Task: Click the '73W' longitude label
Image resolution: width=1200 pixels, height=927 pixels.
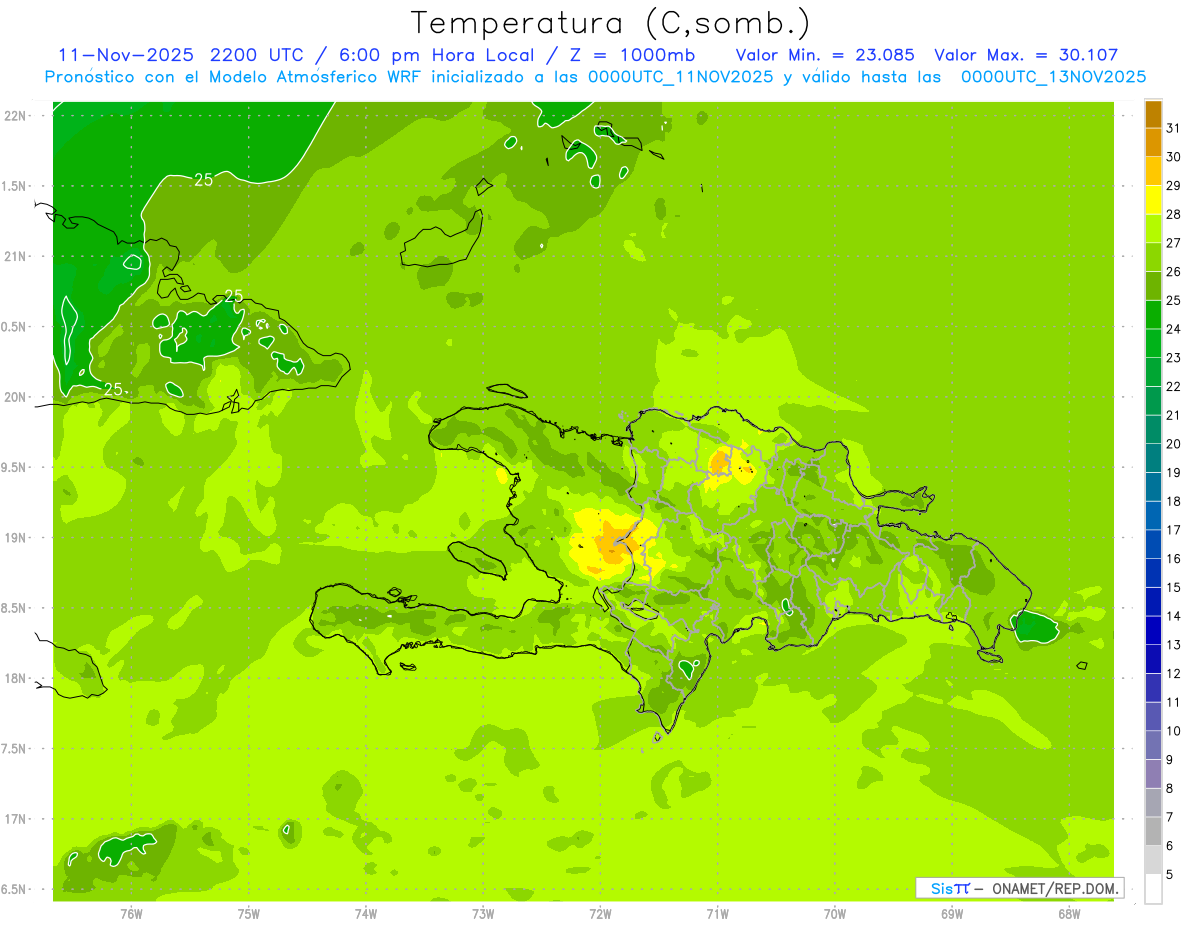Action: (x=483, y=914)
